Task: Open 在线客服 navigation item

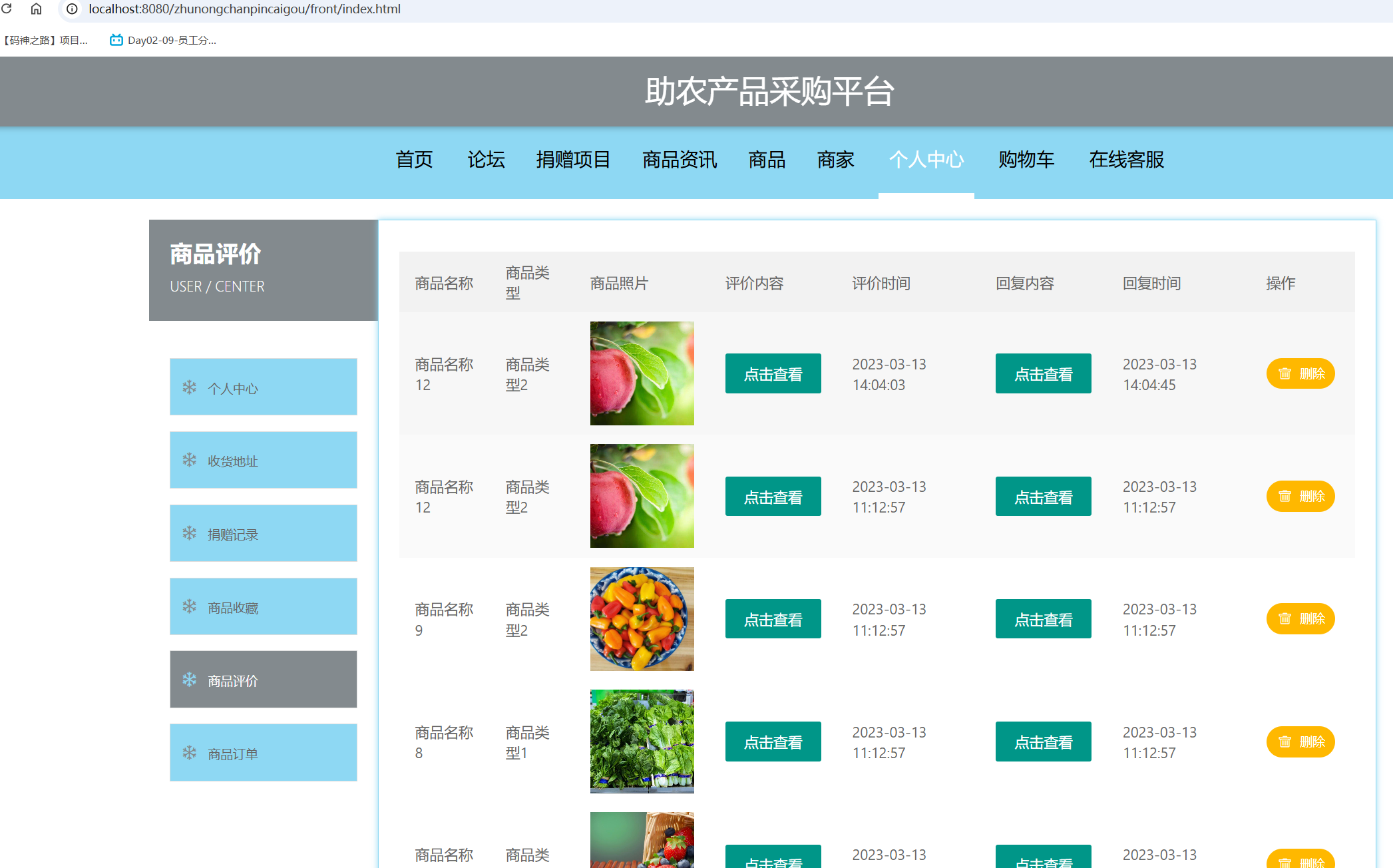Action: pos(1127,160)
